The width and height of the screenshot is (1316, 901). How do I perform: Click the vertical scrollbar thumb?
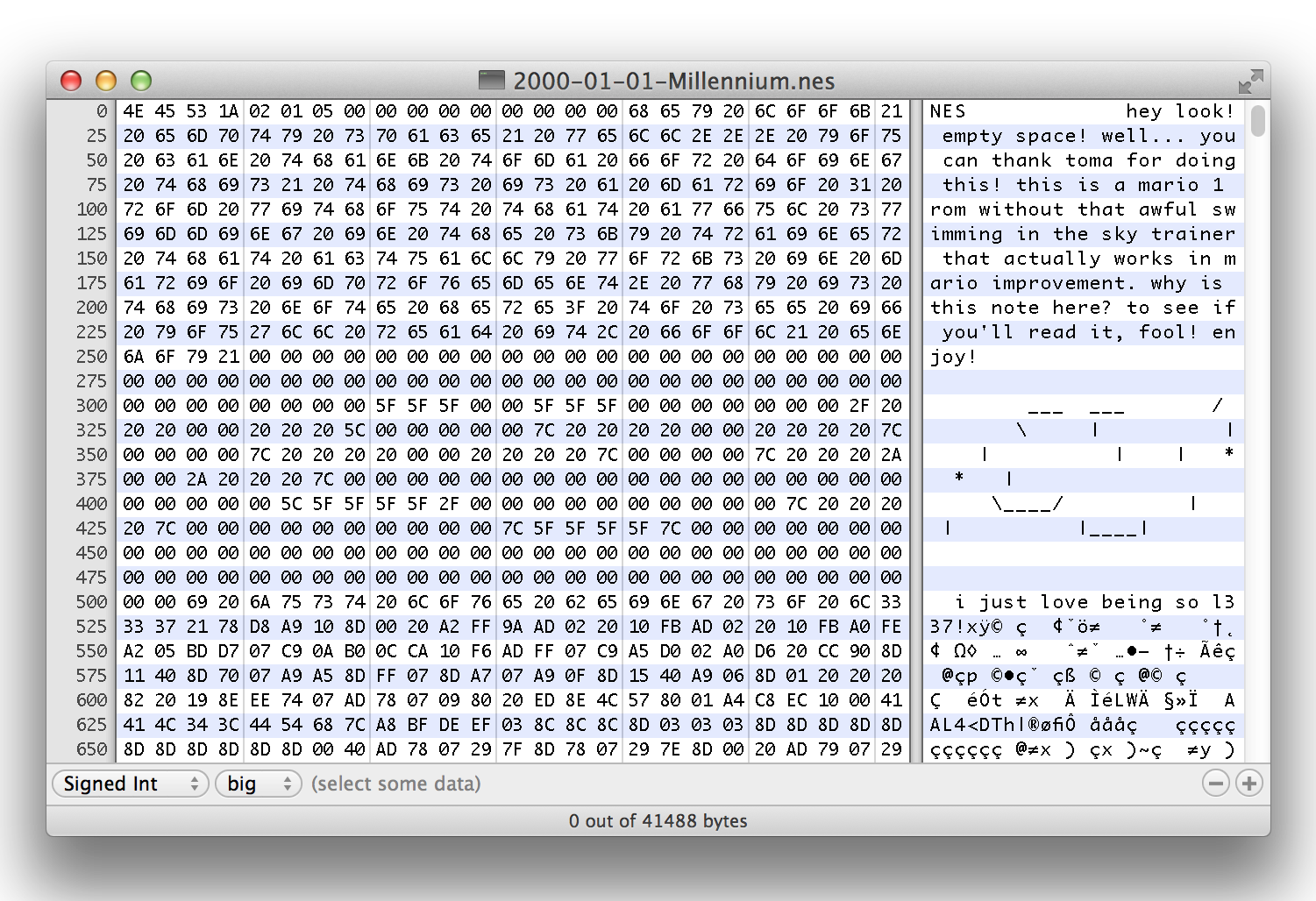coord(1258,121)
